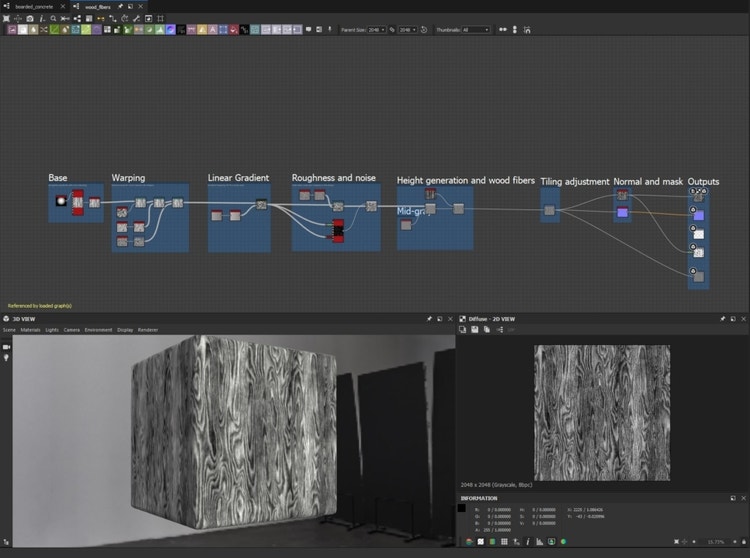Click the camera icon in 3D View sidebar

click(6, 346)
